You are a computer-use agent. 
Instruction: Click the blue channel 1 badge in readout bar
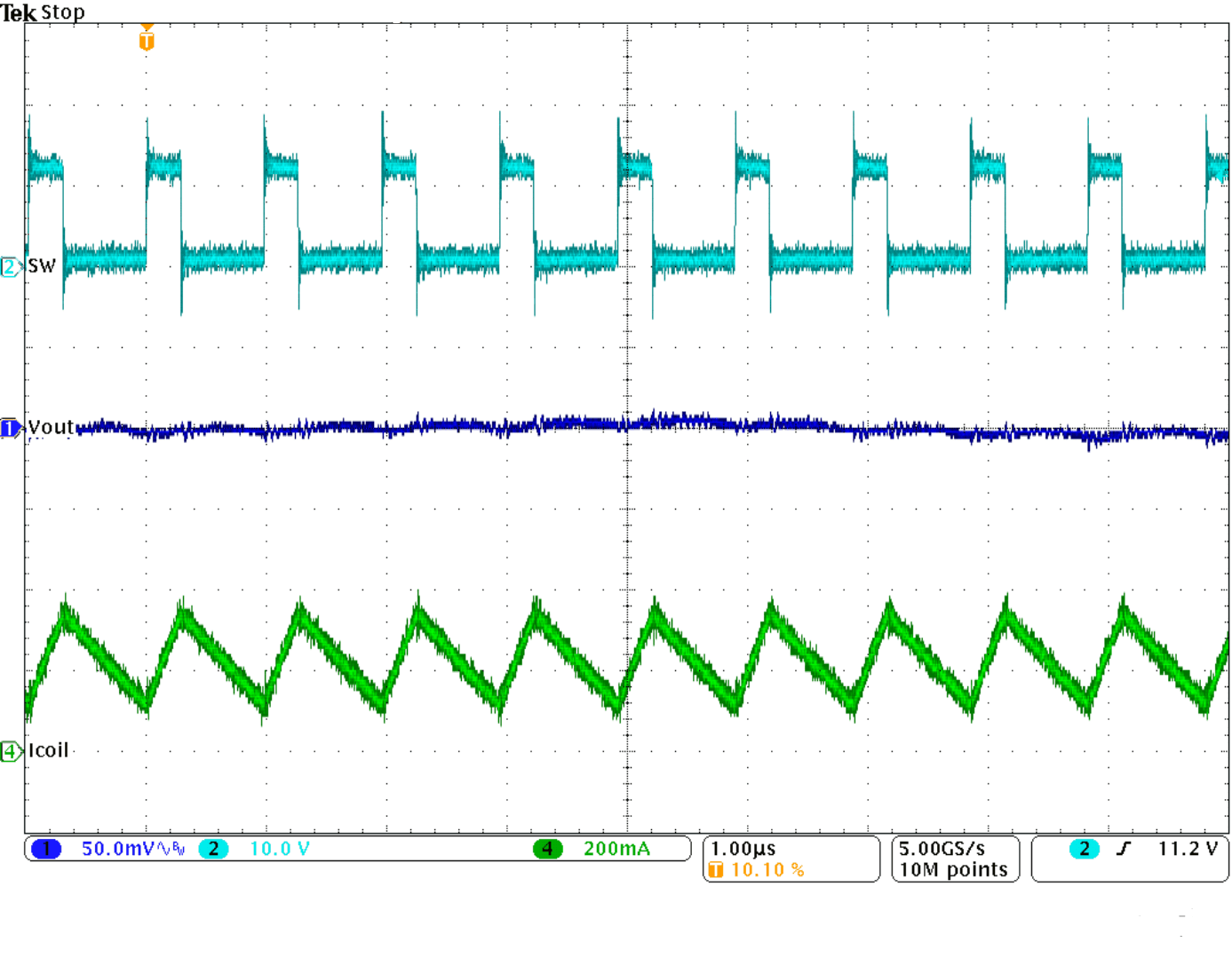point(46,849)
